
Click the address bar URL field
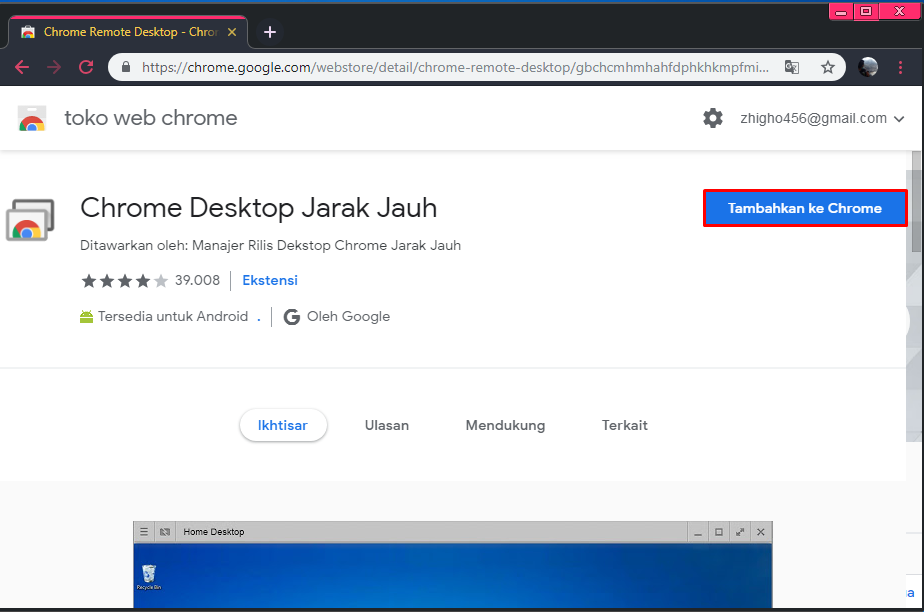[x=455, y=67]
